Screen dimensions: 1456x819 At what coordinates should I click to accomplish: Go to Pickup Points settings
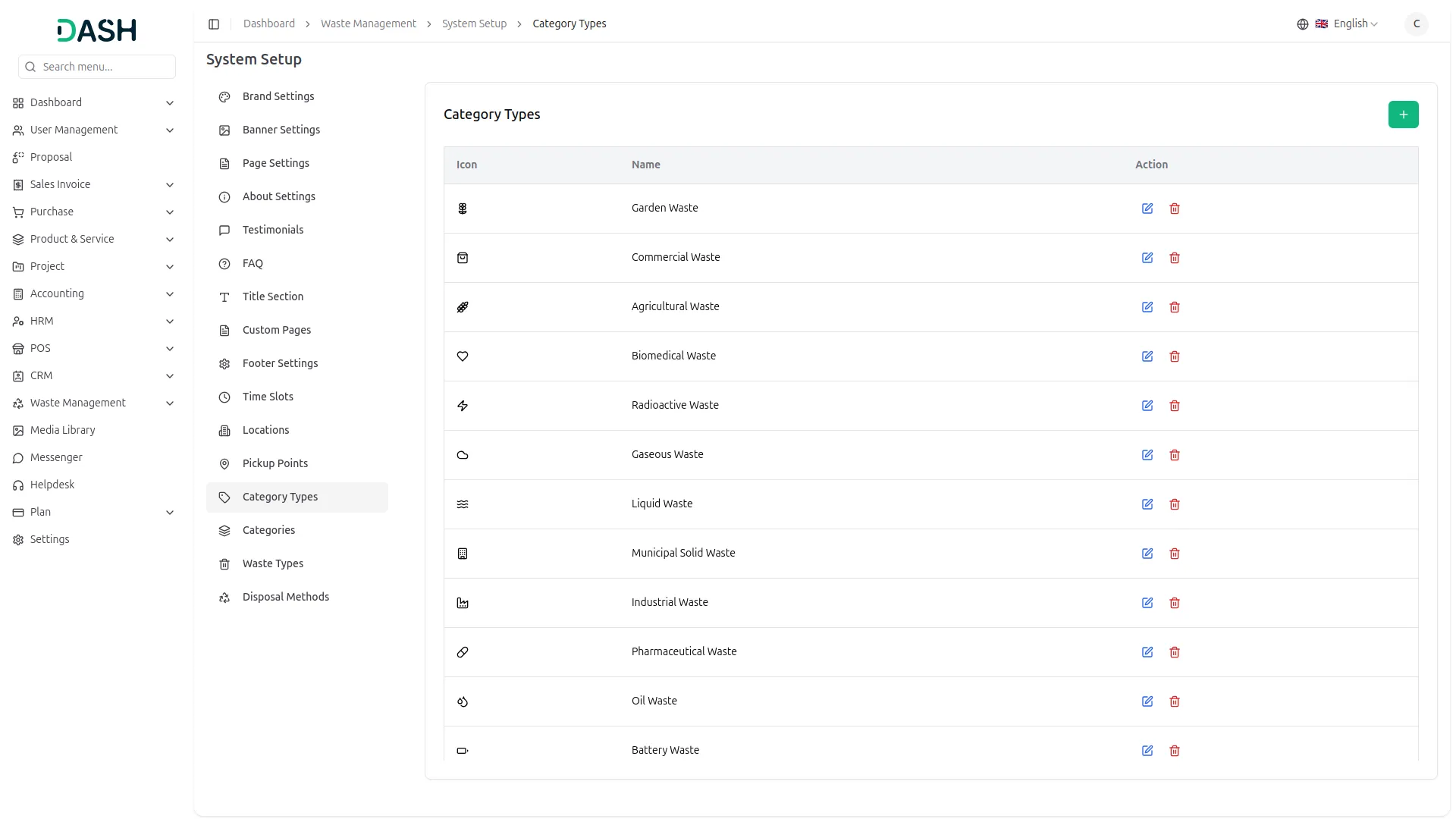[x=275, y=463]
